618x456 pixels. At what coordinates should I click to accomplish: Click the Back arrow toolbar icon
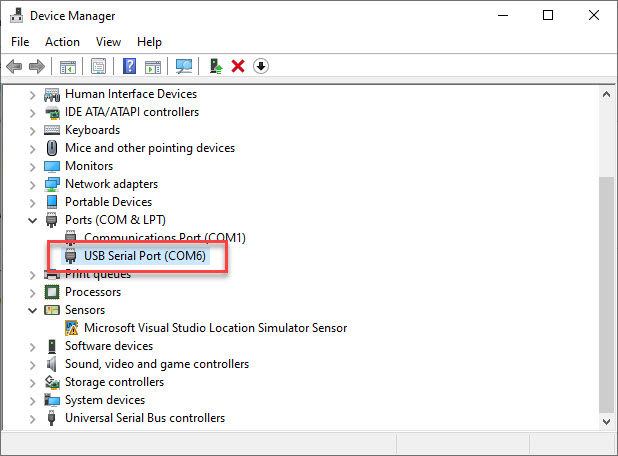pos(14,66)
